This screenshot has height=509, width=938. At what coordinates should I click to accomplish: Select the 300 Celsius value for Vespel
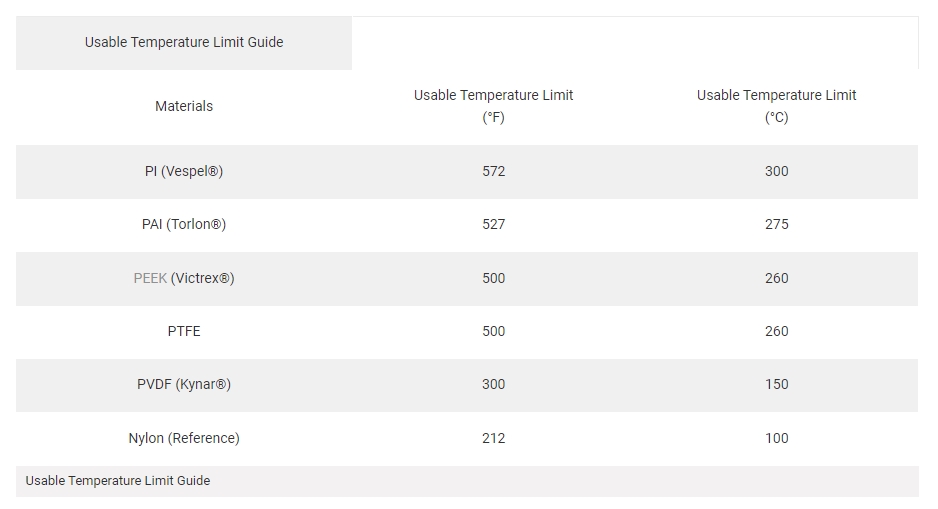776,171
